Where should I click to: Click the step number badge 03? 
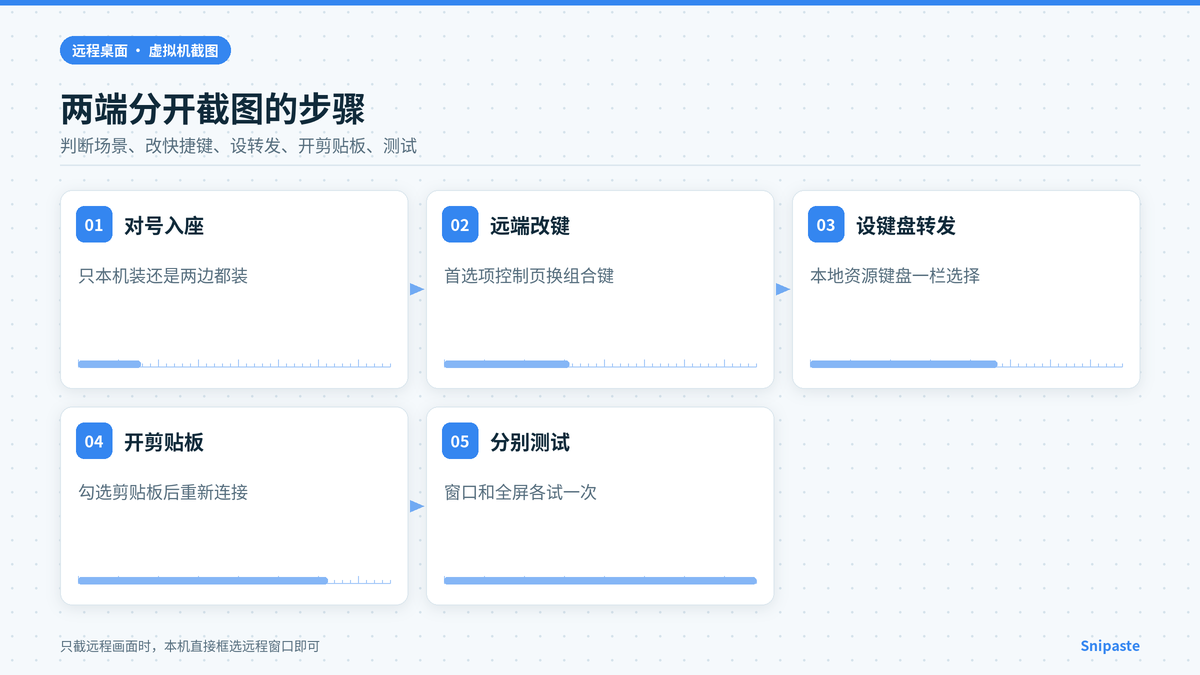pos(826,225)
